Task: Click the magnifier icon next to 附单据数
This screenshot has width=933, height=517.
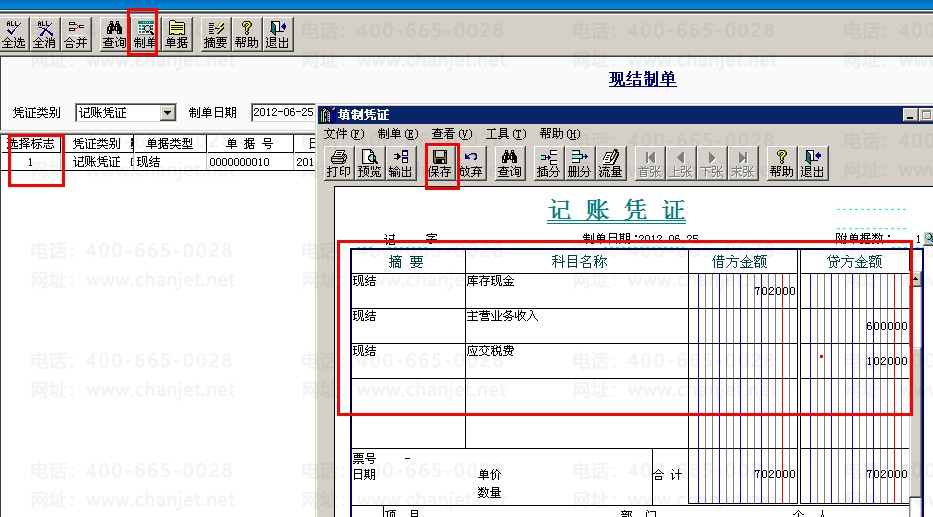Action: (928, 238)
